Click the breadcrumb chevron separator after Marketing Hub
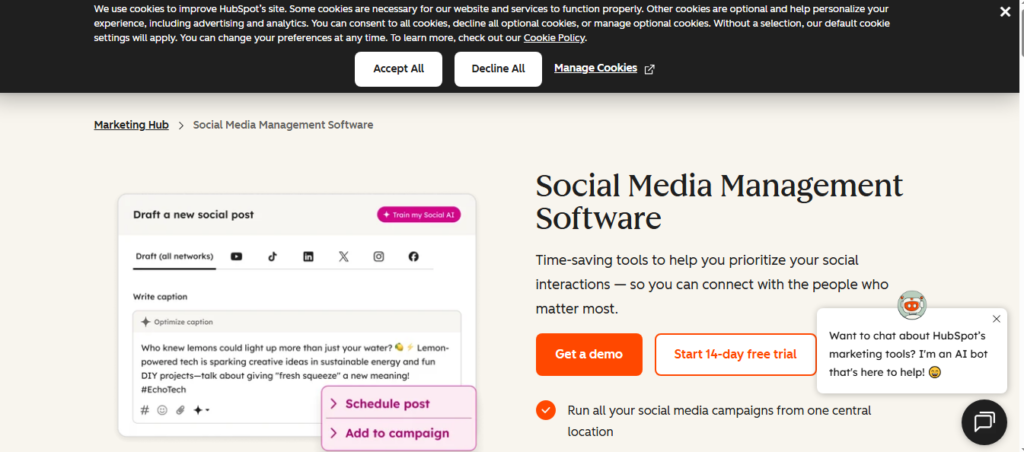The width and height of the screenshot is (1024, 452). click(181, 125)
